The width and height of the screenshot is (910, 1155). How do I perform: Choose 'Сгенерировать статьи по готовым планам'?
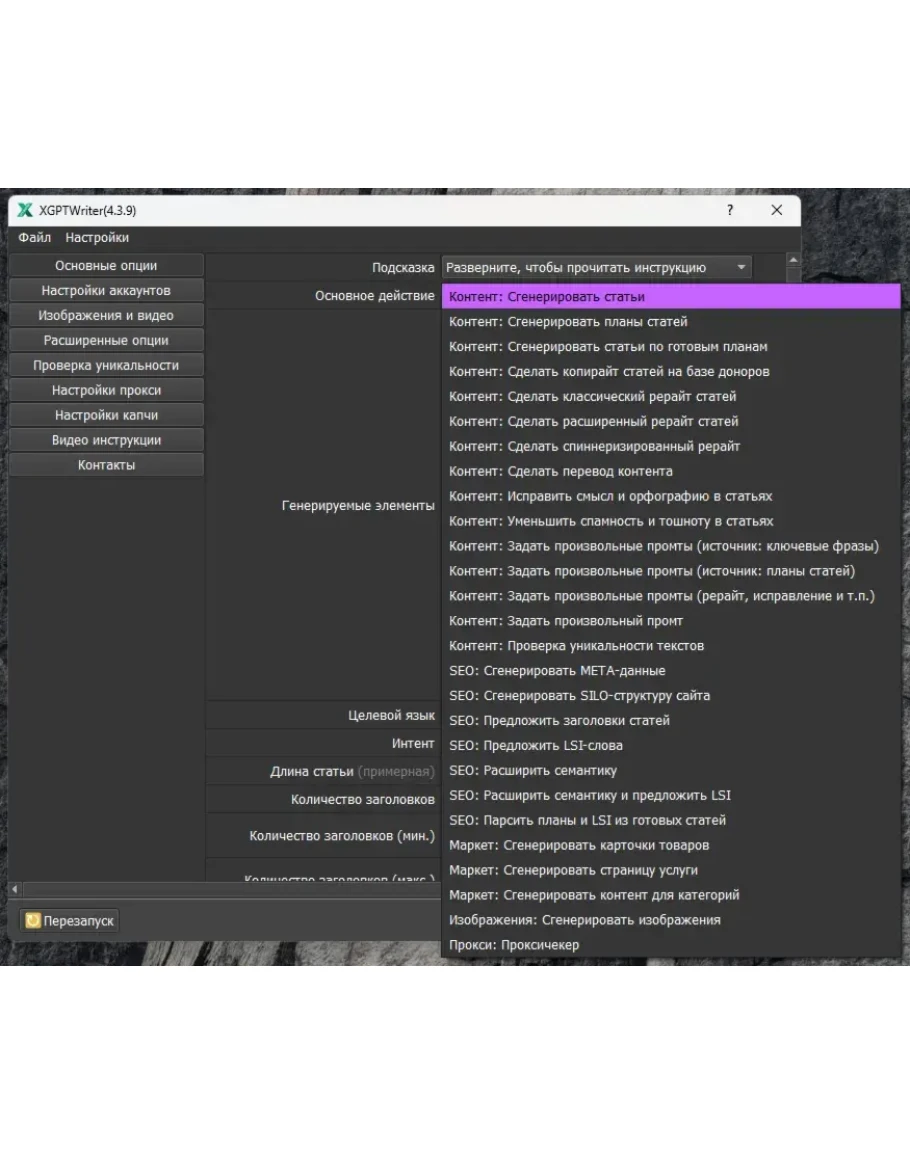[x=671, y=347]
